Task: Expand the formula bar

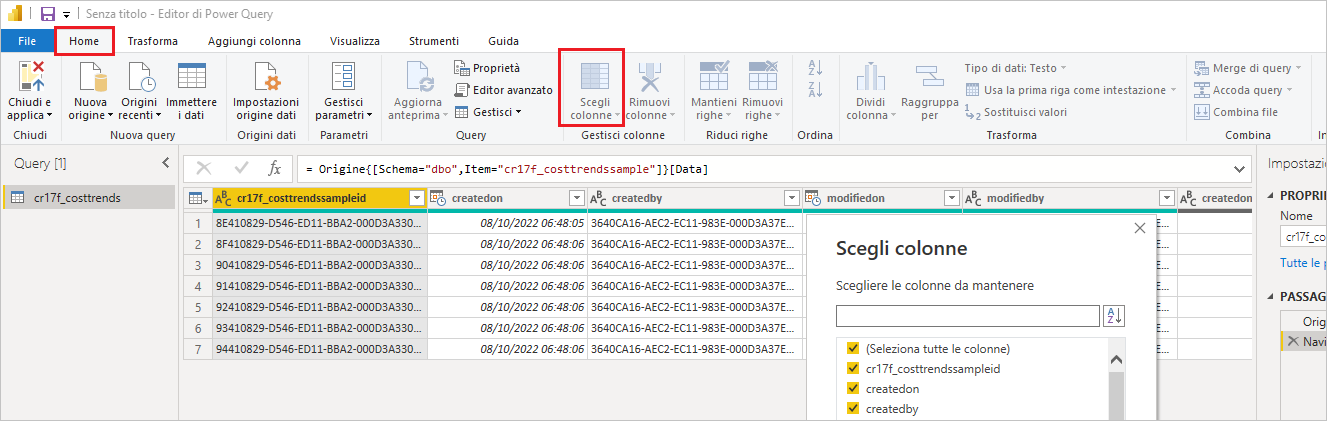Action: coord(1241,169)
